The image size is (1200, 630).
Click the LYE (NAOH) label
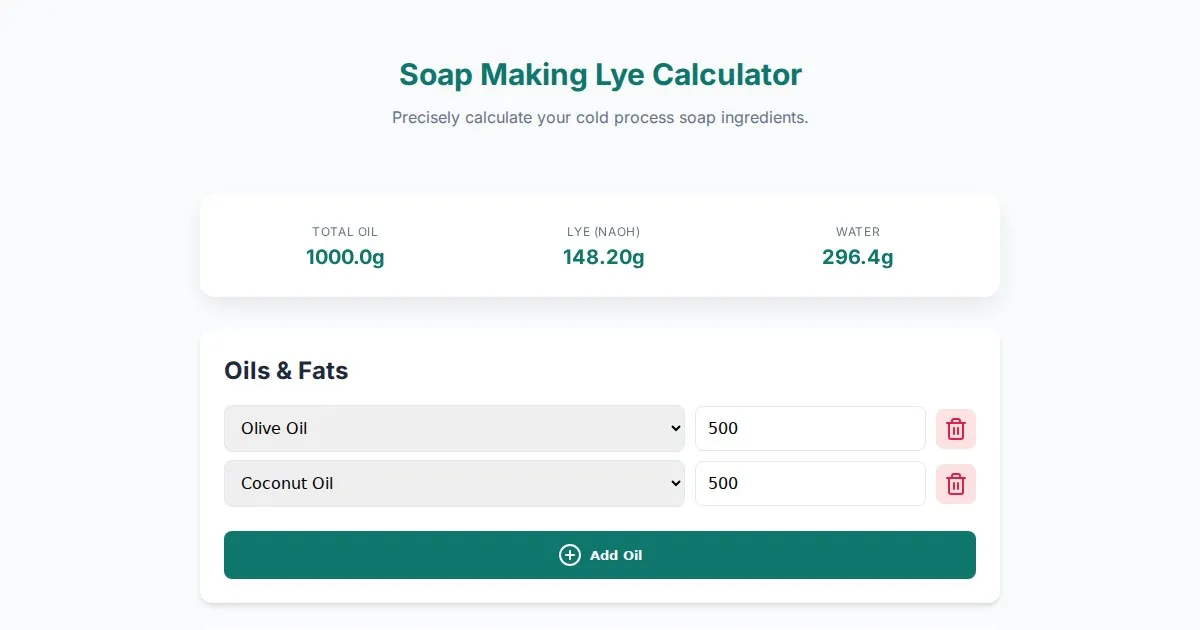(x=603, y=232)
